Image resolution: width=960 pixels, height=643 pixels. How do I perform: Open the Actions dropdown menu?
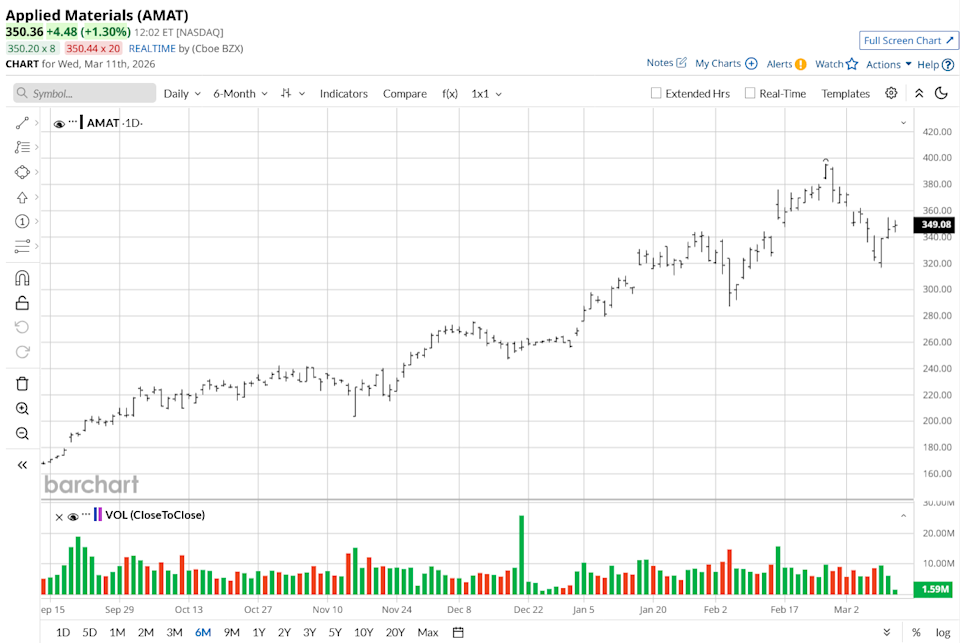click(888, 64)
